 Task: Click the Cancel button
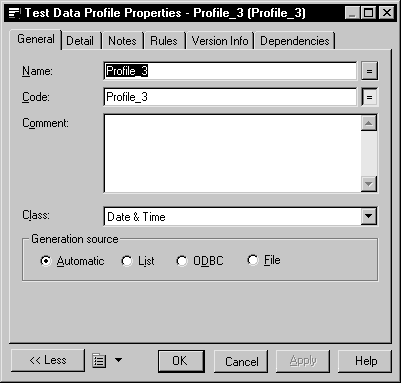[x=241, y=361]
